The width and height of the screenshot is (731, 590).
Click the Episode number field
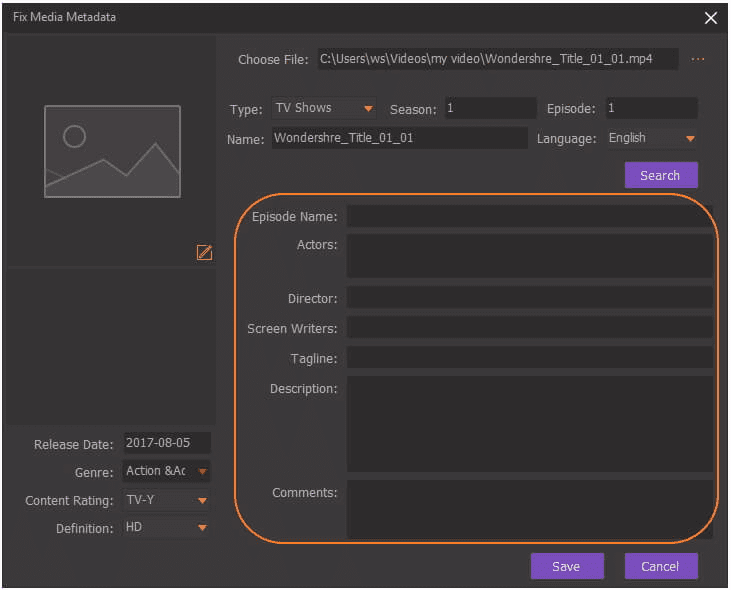(x=650, y=108)
